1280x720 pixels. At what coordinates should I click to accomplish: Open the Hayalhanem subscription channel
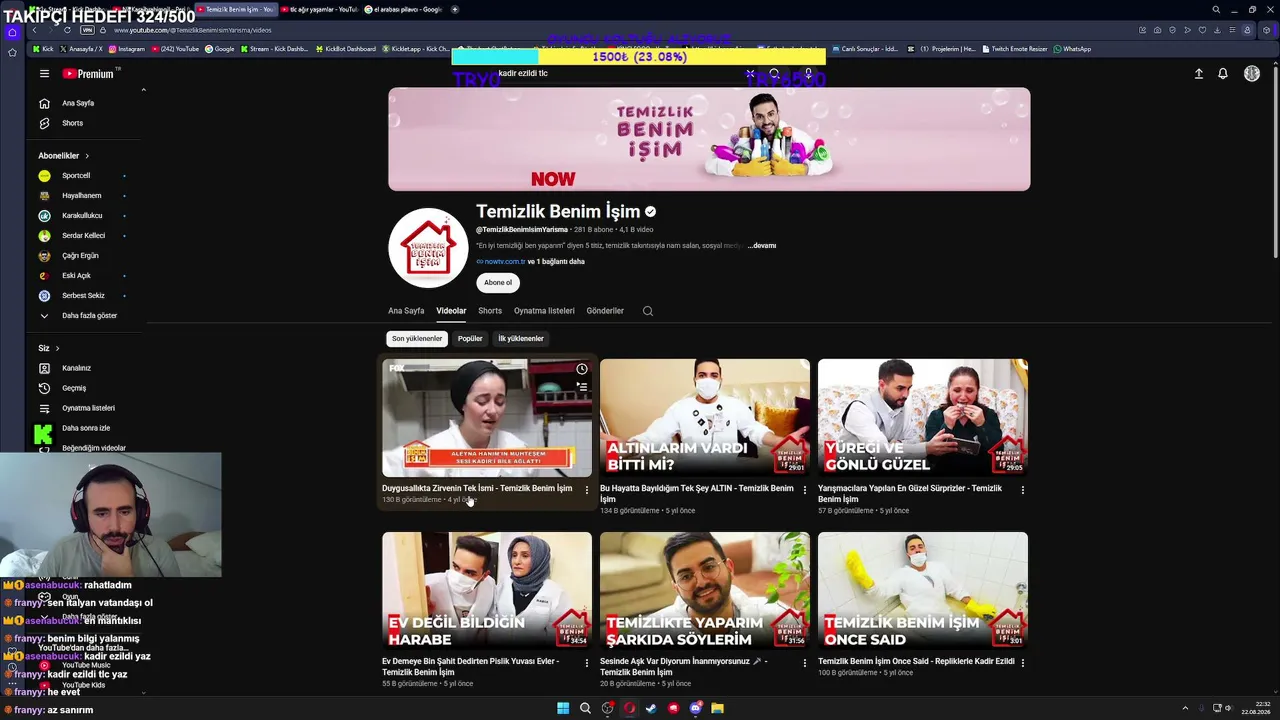(81, 196)
